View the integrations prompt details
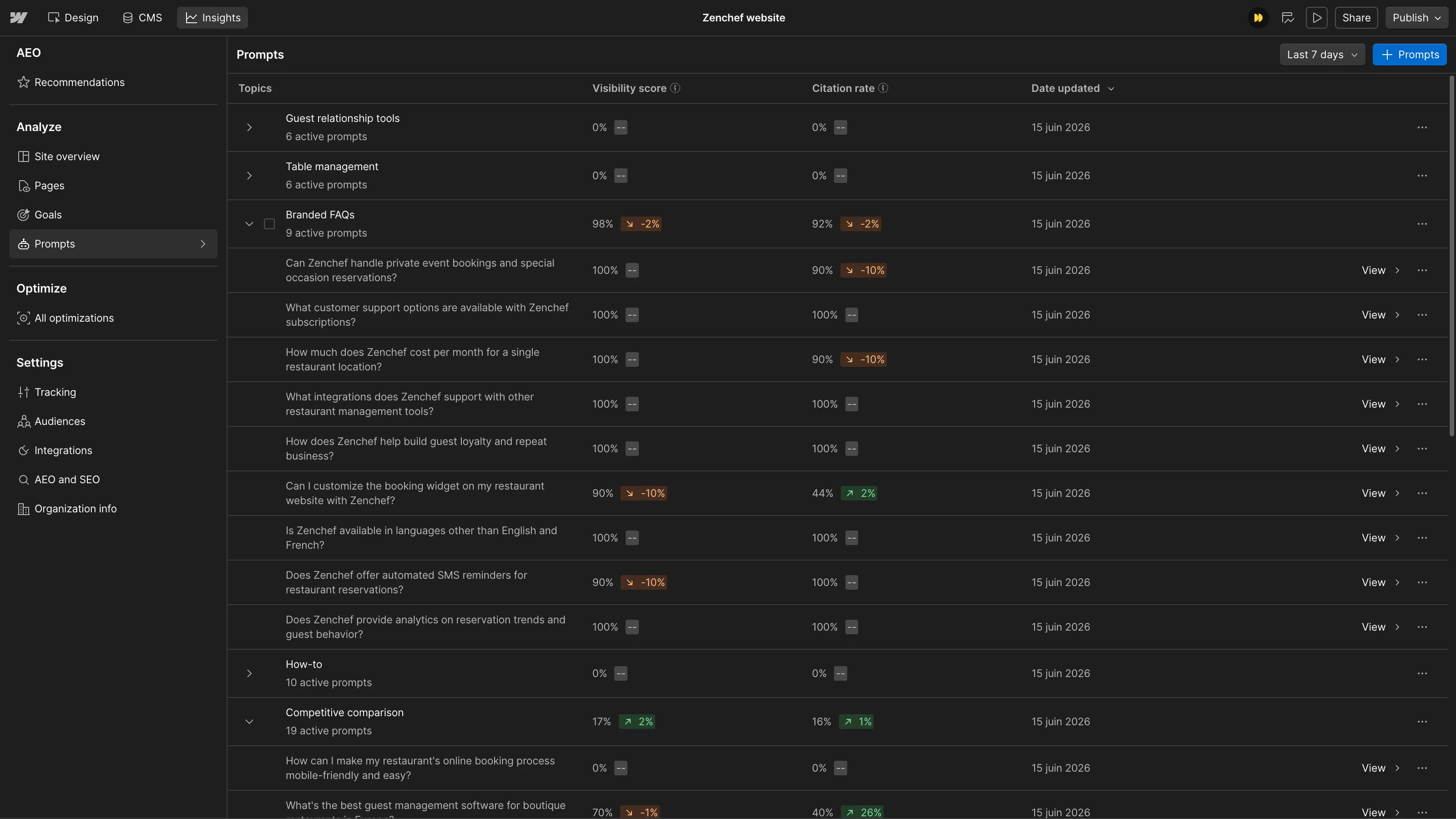 pyautogui.click(x=1380, y=404)
